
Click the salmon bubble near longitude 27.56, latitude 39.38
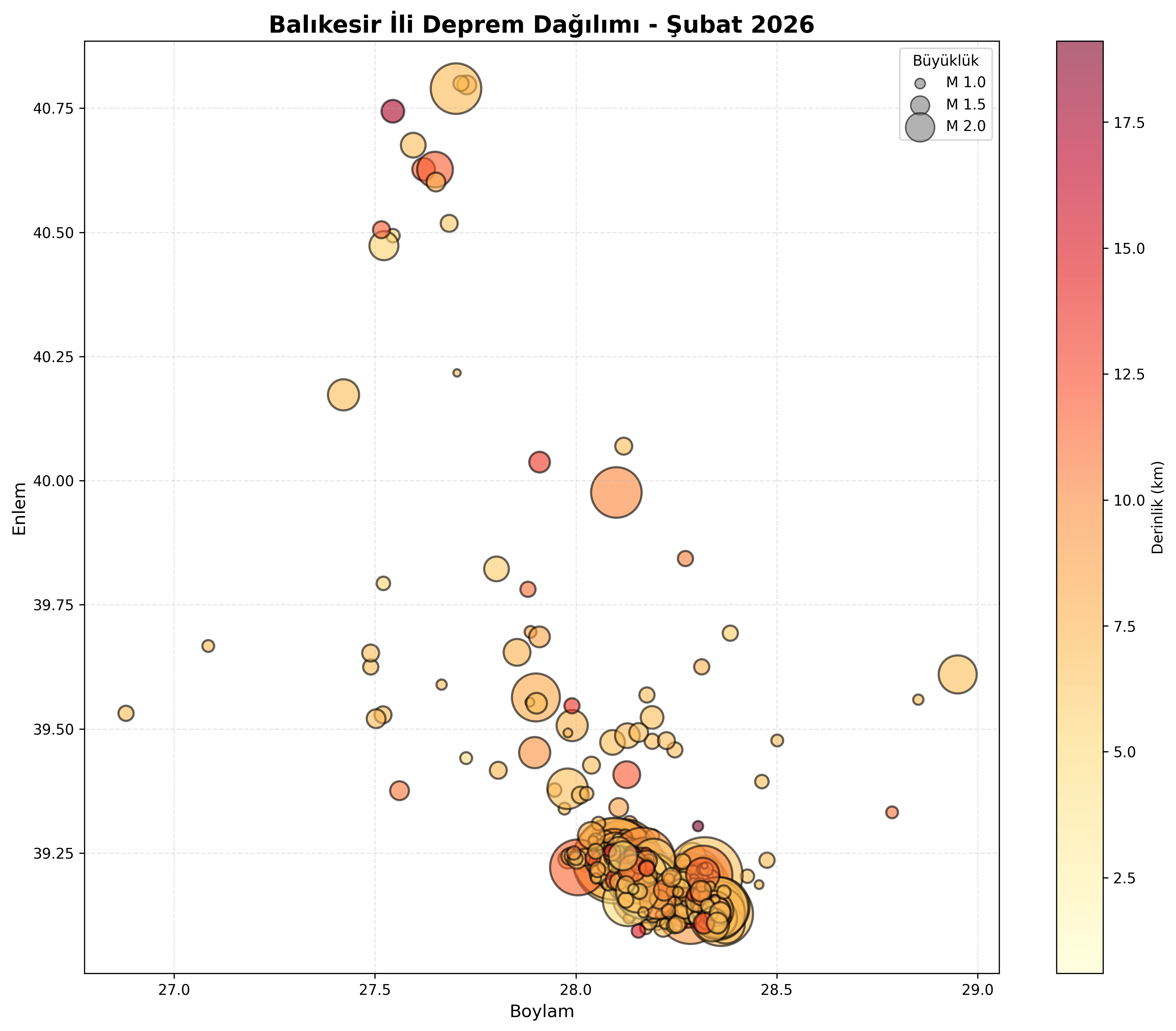[400, 791]
